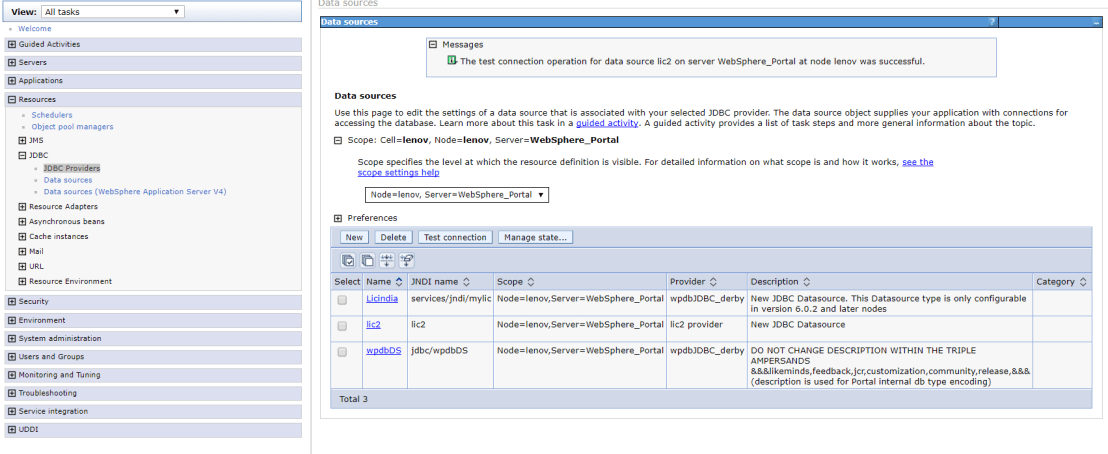Image resolution: width=1108 pixels, height=454 pixels.
Task: Collapse the Messages box
Action: 433,45
